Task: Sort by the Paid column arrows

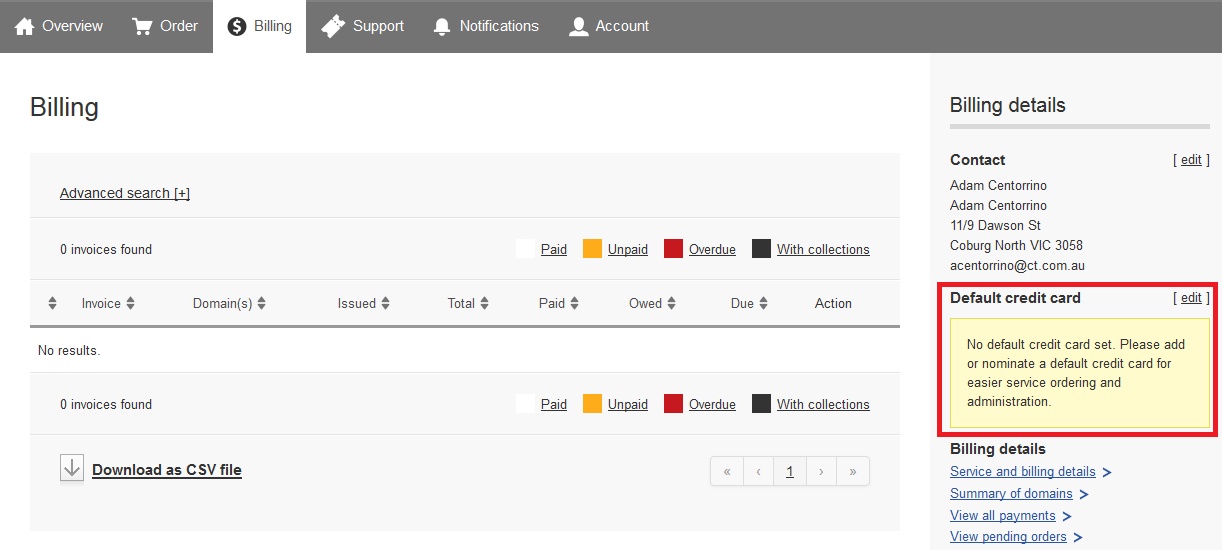Action: [x=574, y=303]
